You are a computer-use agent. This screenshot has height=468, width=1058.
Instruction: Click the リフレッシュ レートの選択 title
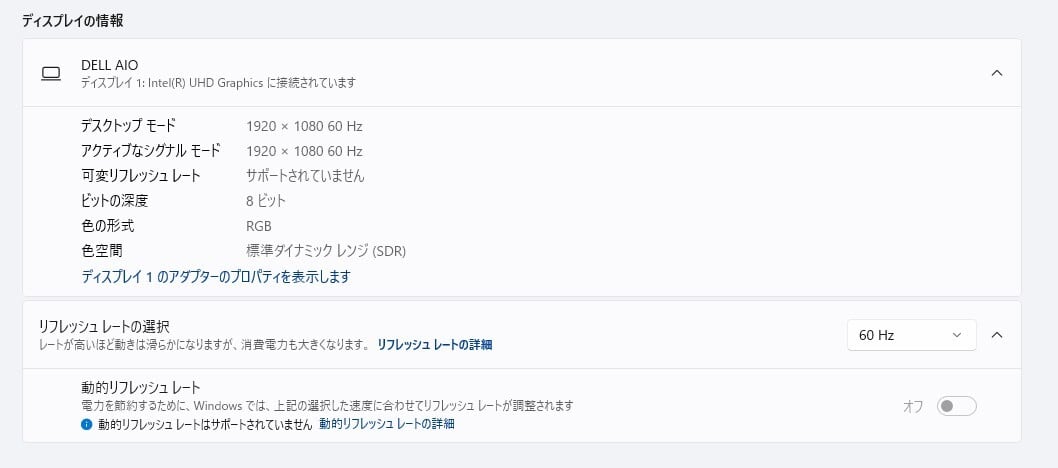coord(104,326)
